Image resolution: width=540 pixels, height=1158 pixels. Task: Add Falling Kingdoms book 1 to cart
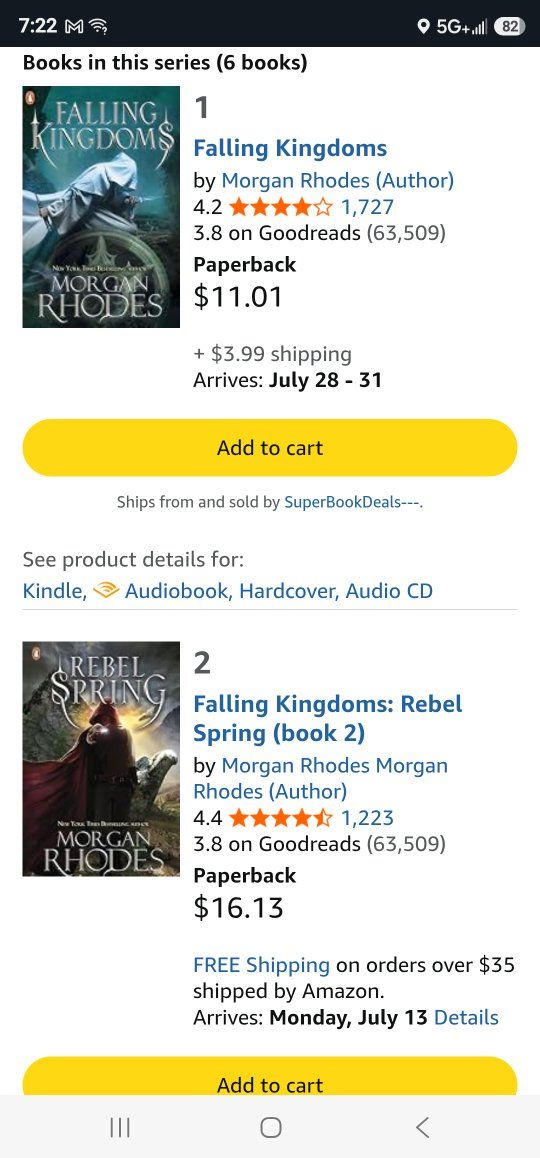point(270,448)
